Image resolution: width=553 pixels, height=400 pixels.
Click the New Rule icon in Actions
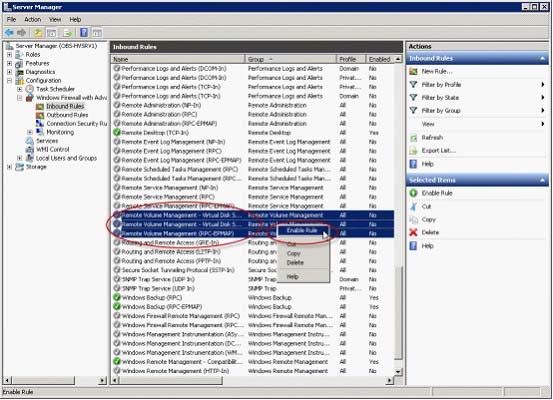tap(413, 71)
